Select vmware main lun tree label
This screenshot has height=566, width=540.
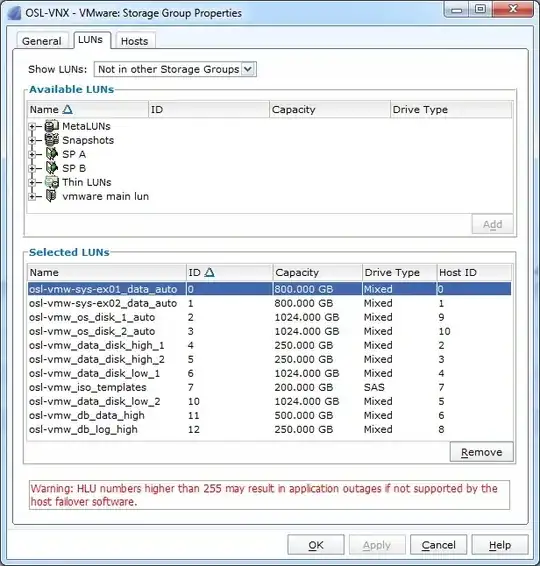(x=105, y=196)
